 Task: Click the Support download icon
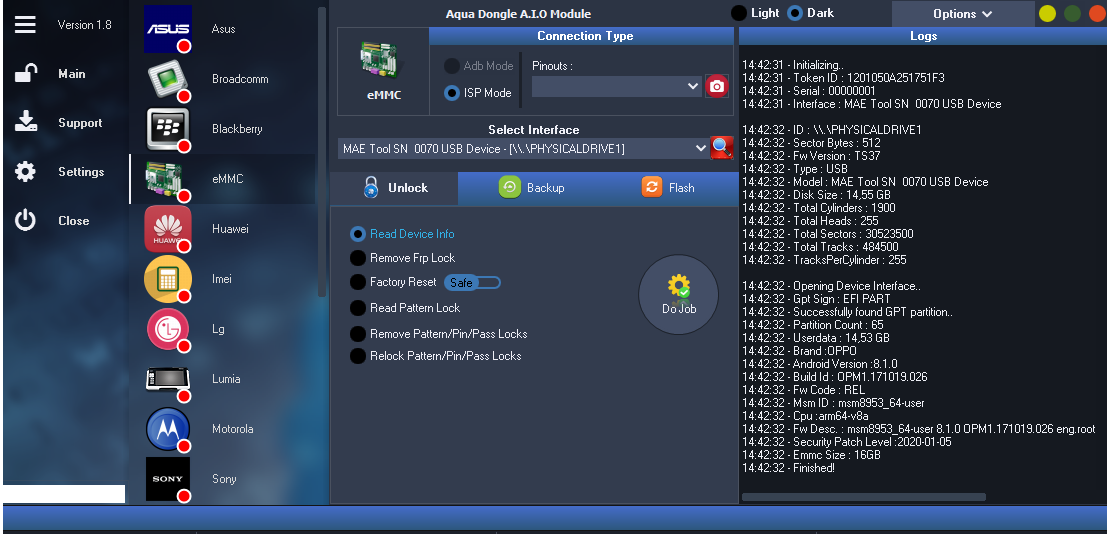coord(25,122)
